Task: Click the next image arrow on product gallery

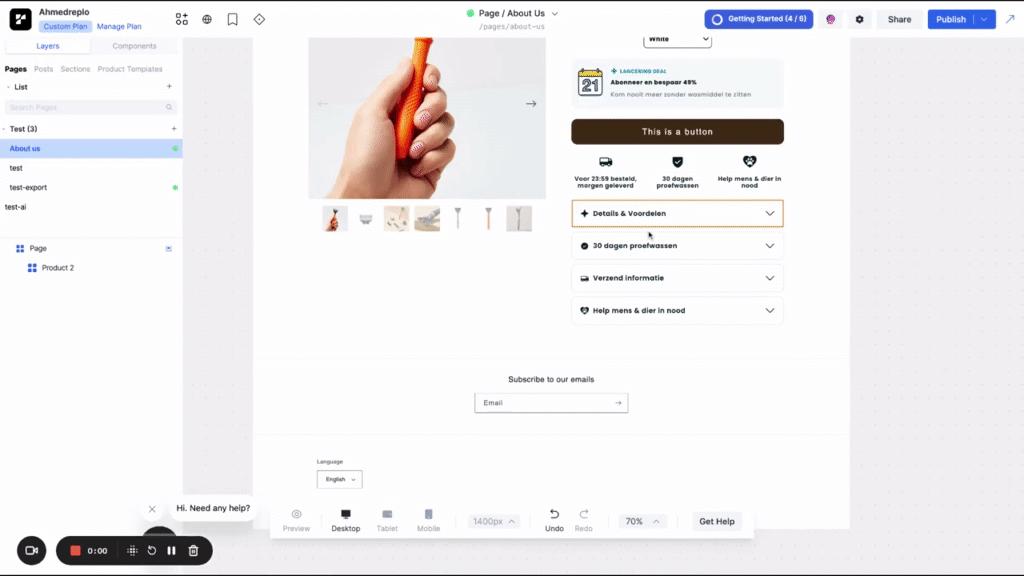Action: [x=531, y=104]
